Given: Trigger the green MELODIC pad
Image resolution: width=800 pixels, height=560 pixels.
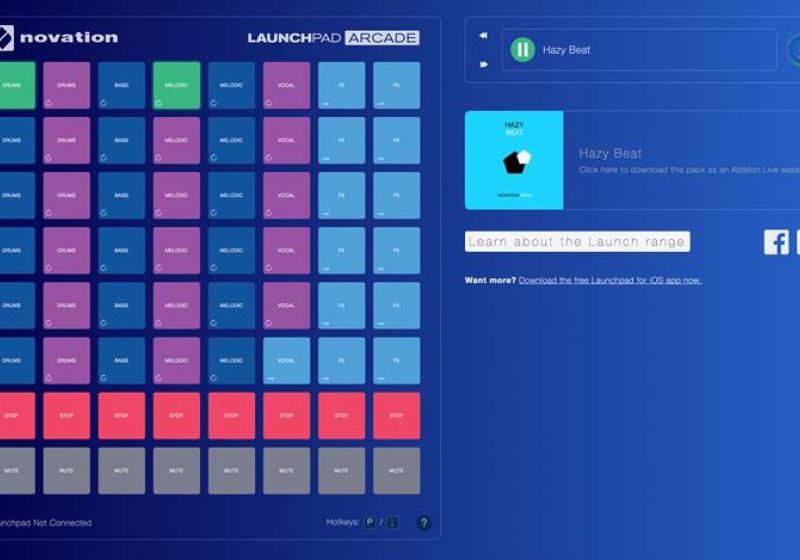Looking at the screenshot, I should click(177, 85).
